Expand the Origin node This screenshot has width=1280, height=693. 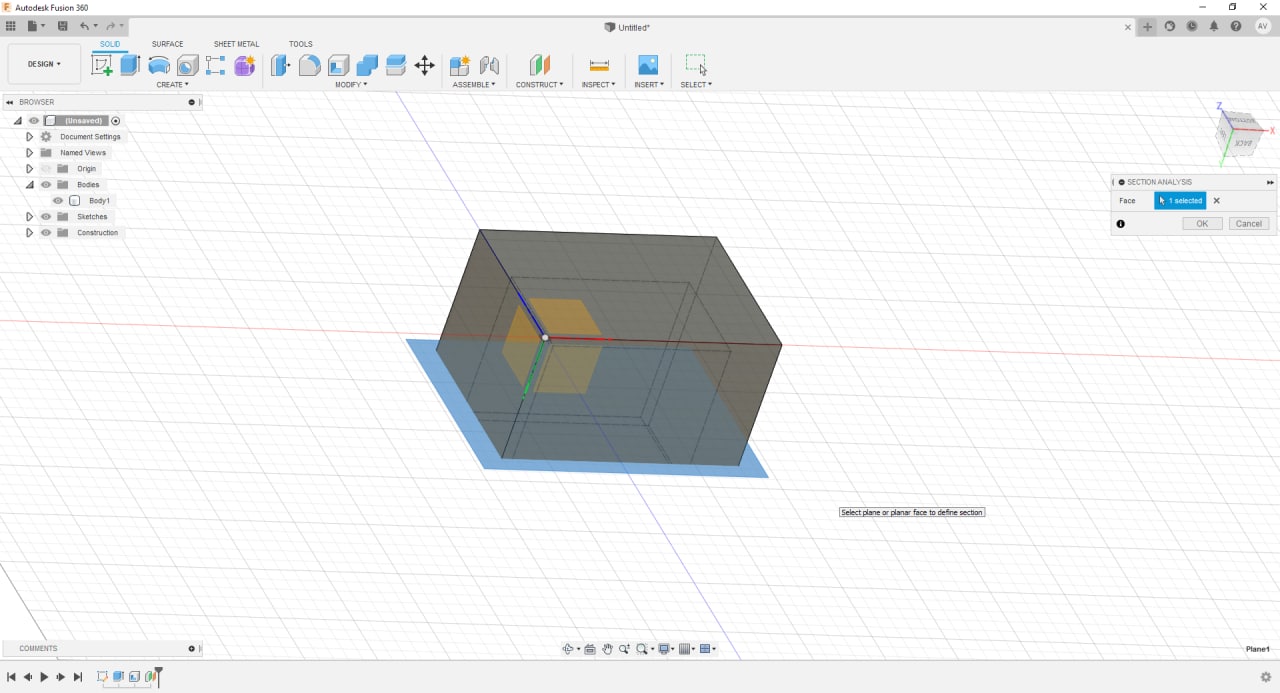pyautogui.click(x=29, y=169)
